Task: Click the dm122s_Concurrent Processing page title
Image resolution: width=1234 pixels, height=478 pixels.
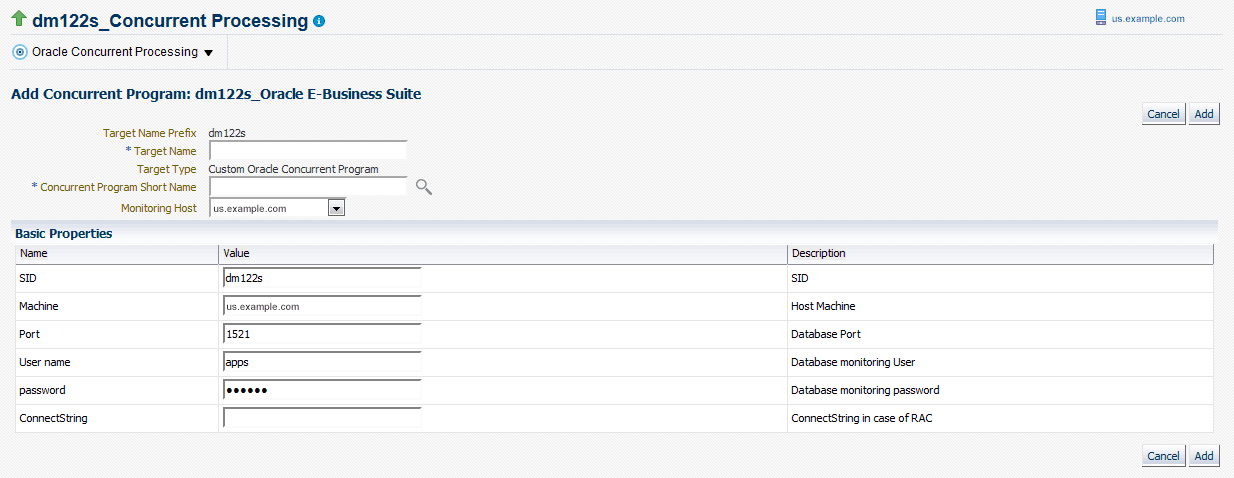Action: click(170, 20)
